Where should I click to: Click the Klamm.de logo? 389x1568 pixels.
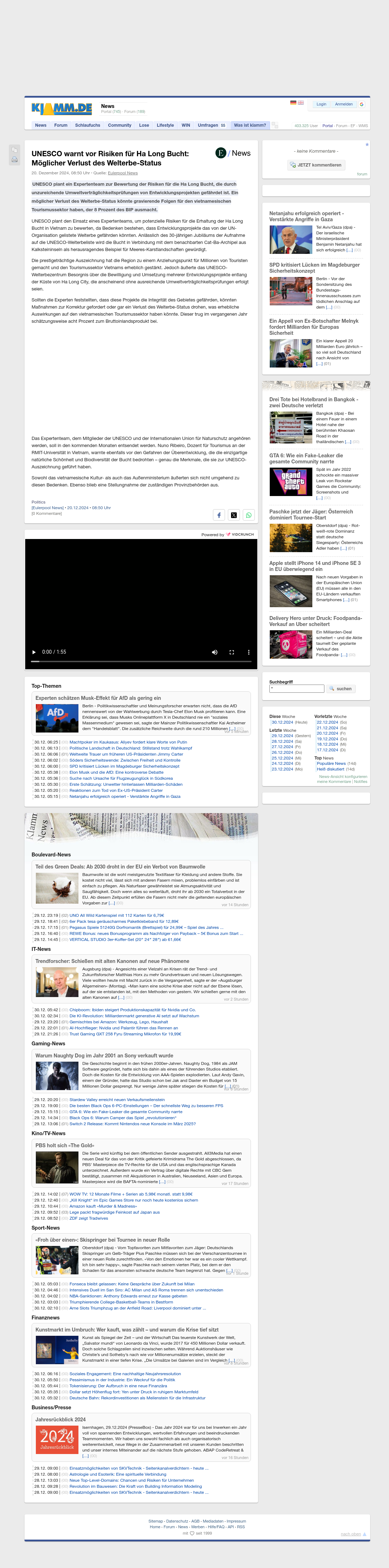[61, 109]
